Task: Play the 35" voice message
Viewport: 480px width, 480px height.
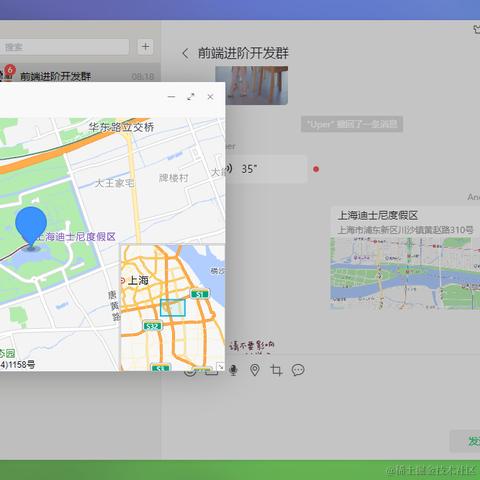Action: (267, 169)
